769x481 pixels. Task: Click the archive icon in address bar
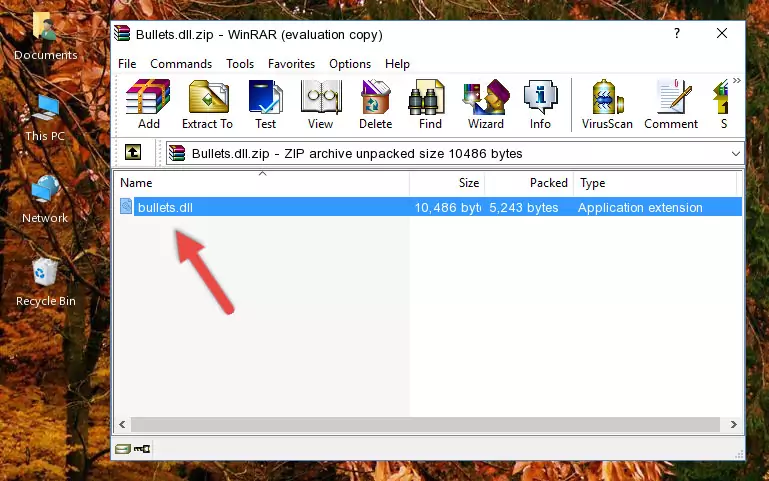point(177,153)
